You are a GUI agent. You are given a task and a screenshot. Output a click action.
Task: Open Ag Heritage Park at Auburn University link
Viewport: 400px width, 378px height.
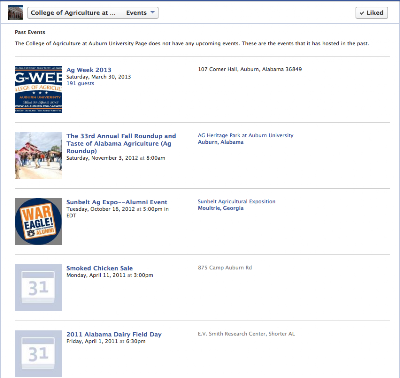245,135
